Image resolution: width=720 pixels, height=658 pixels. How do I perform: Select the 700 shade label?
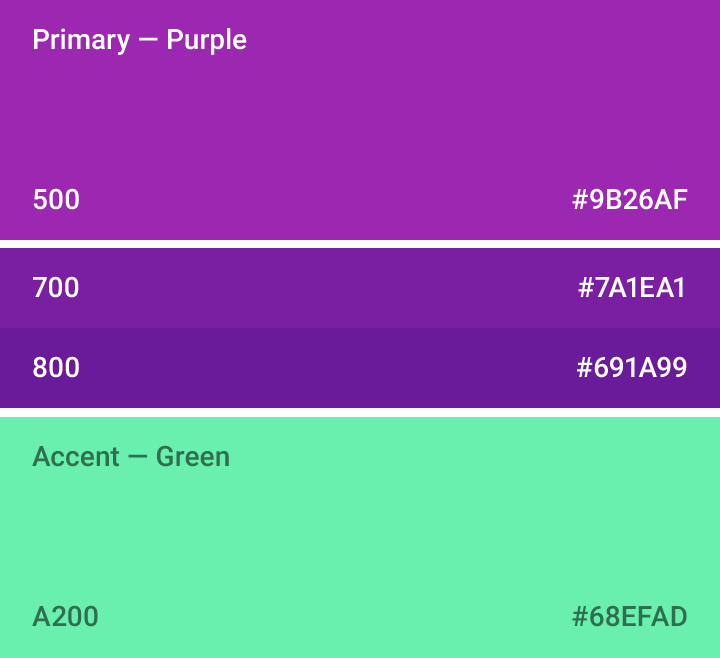(56, 288)
